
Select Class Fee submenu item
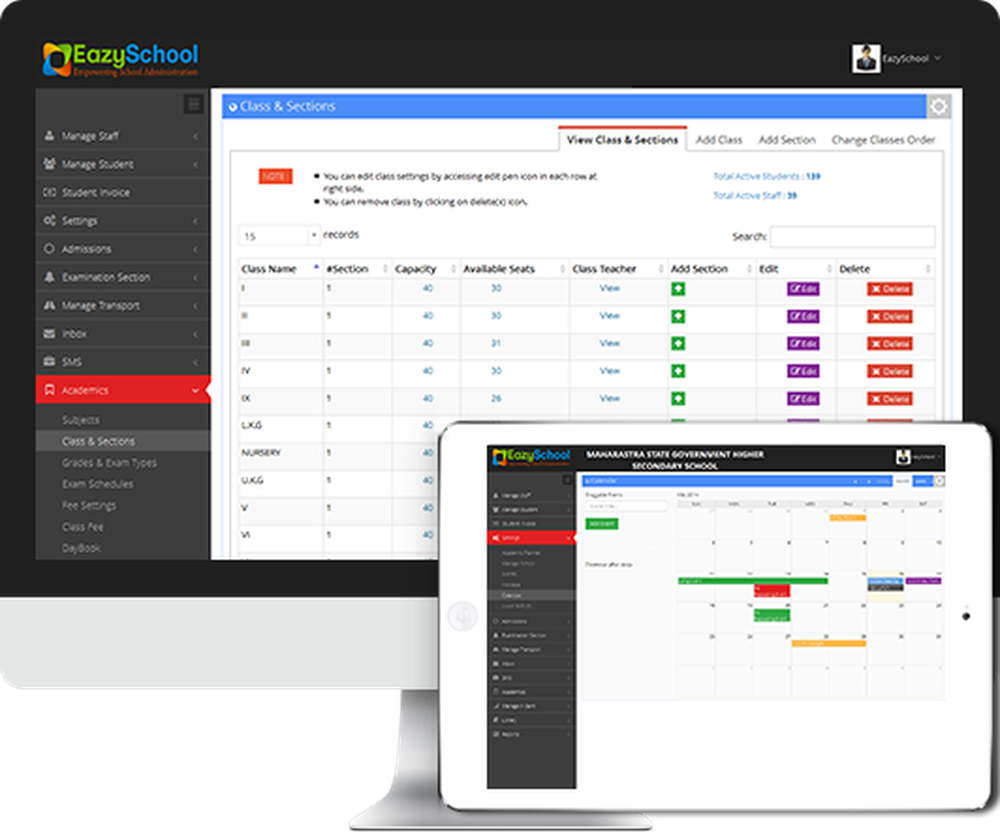click(x=82, y=527)
